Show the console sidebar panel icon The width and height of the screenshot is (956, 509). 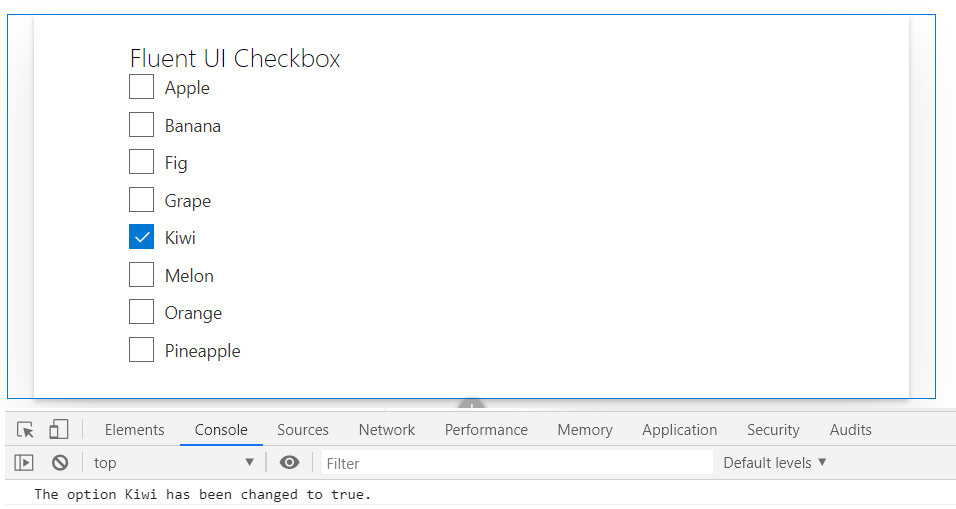[24, 463]
